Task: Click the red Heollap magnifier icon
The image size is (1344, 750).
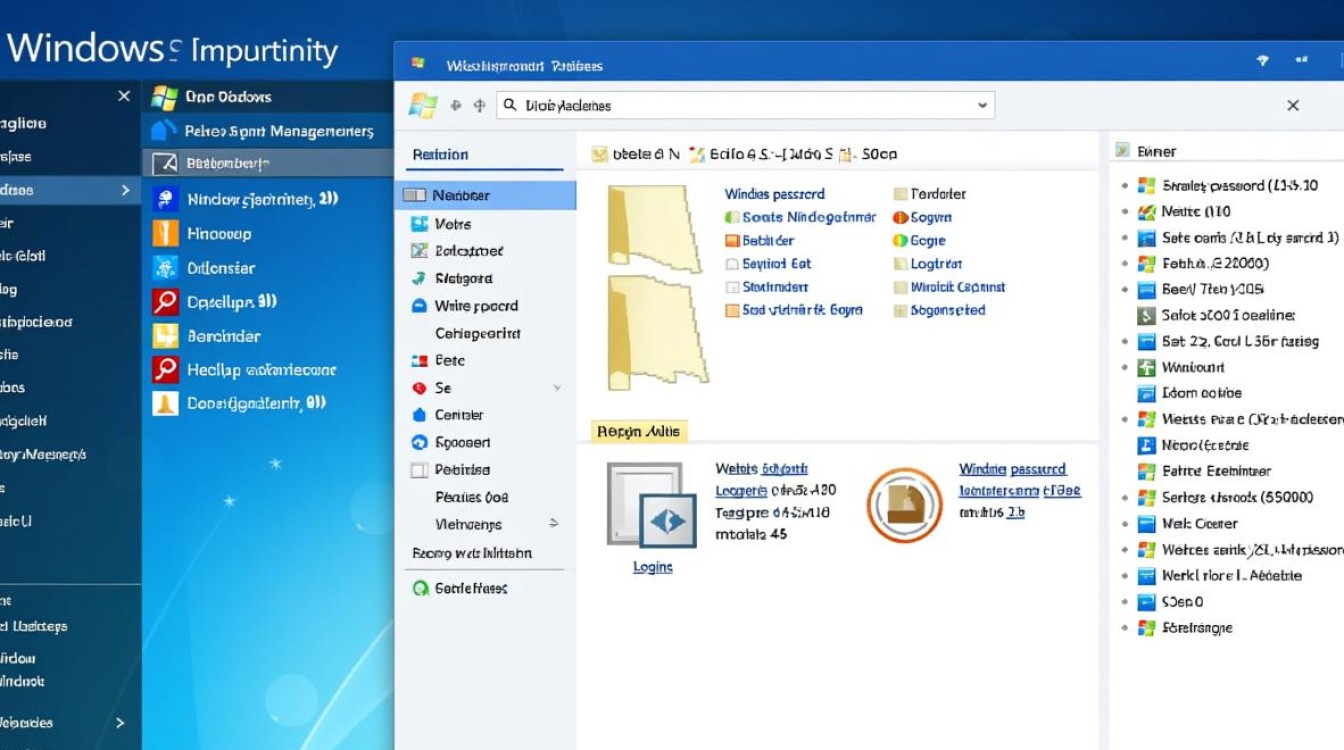Action: point(165,370)
